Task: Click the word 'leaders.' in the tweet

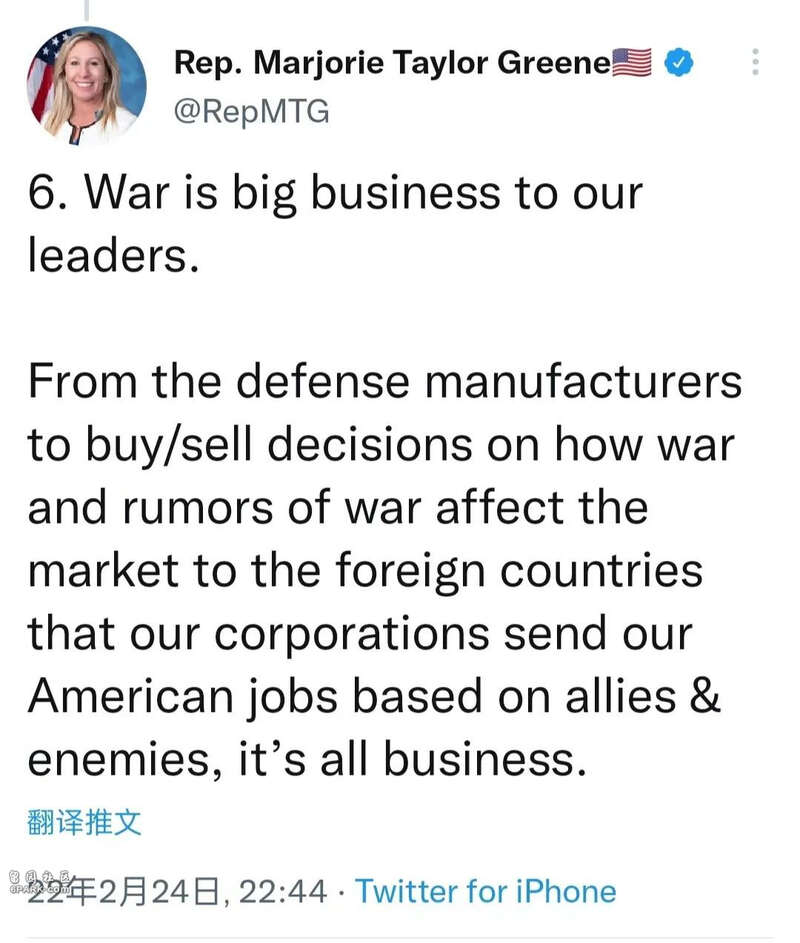Action: (113, 256)
